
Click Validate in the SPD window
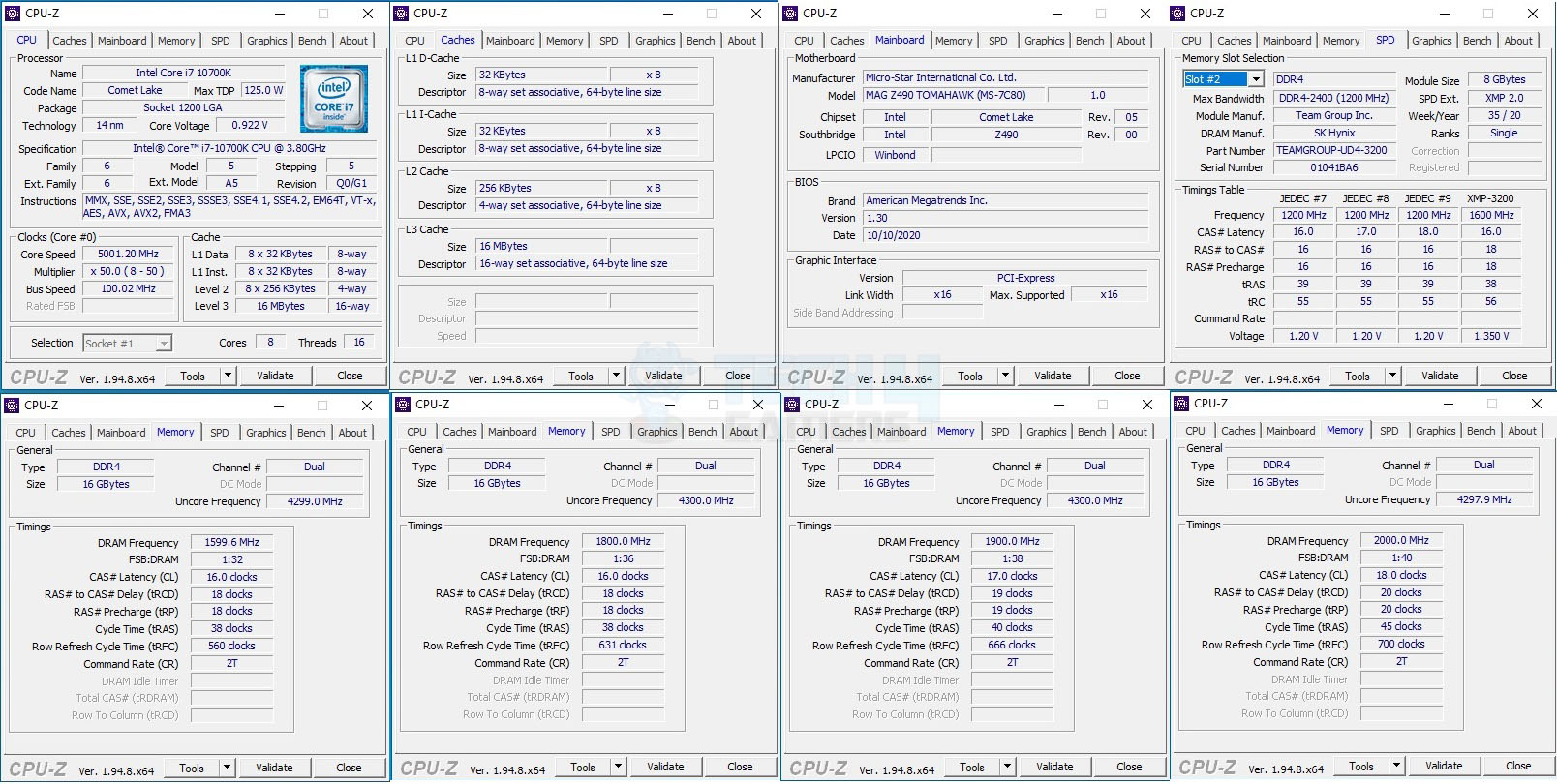click(1440, 376)
